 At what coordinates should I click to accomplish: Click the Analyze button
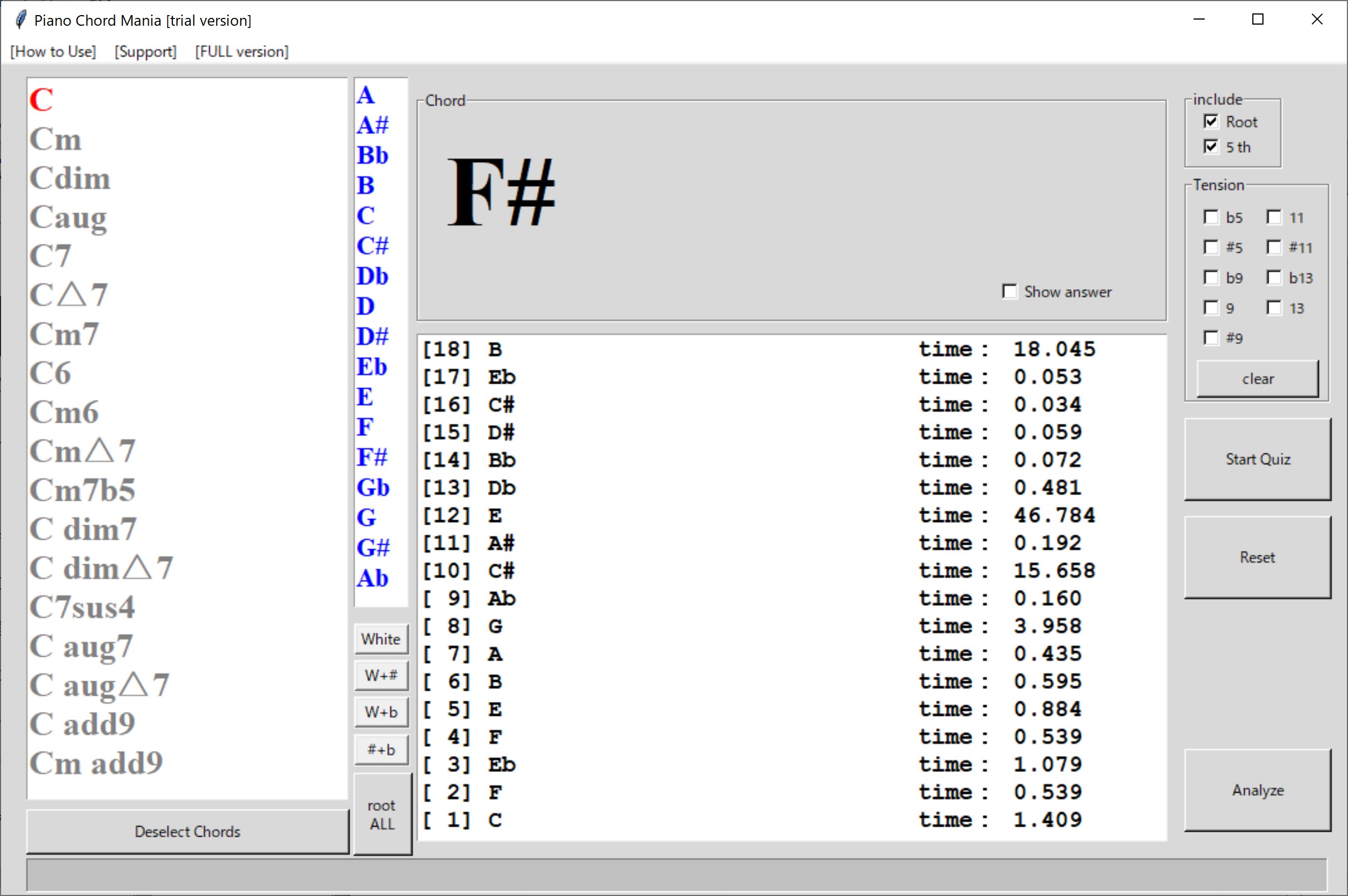1257,790
